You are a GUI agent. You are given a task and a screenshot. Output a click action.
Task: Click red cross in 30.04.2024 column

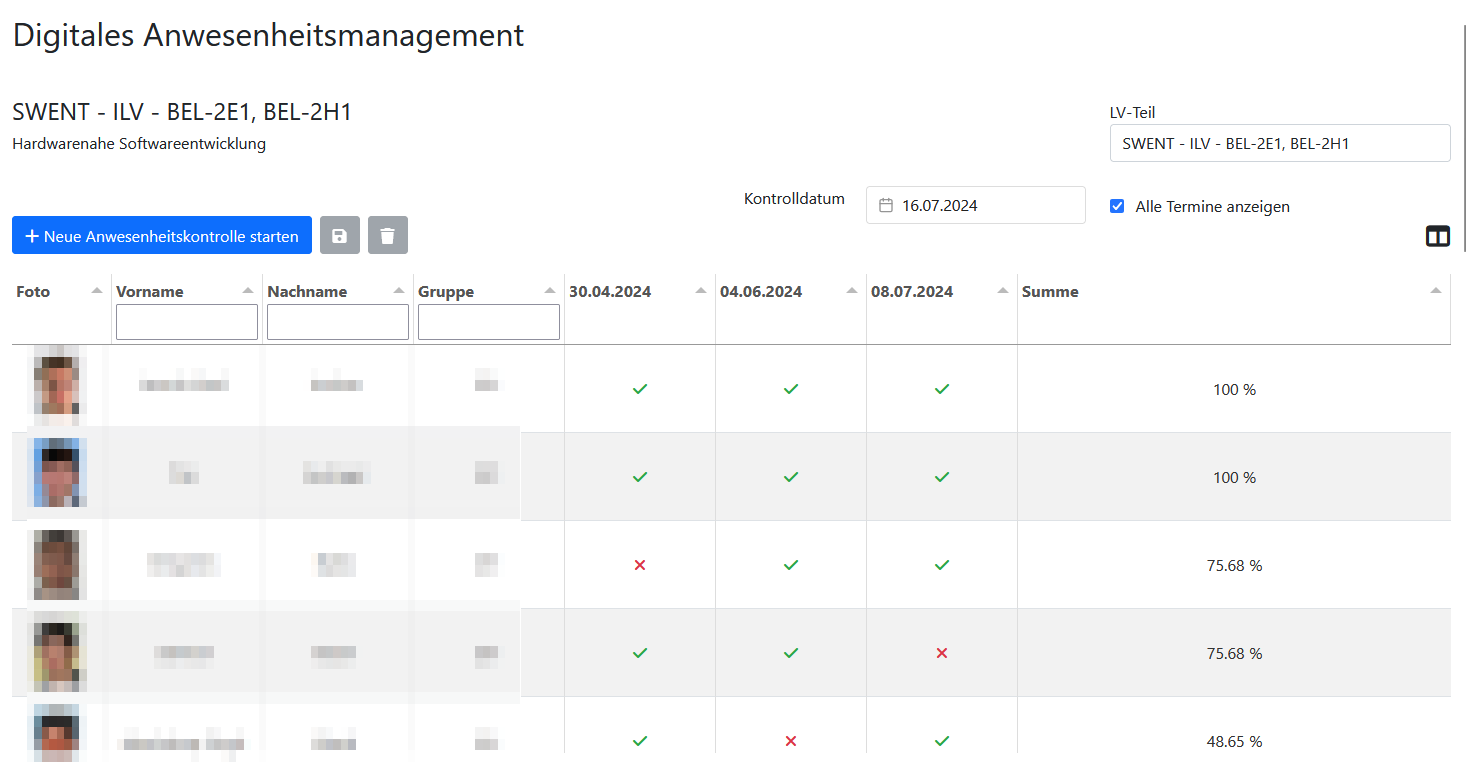(640, 565)
